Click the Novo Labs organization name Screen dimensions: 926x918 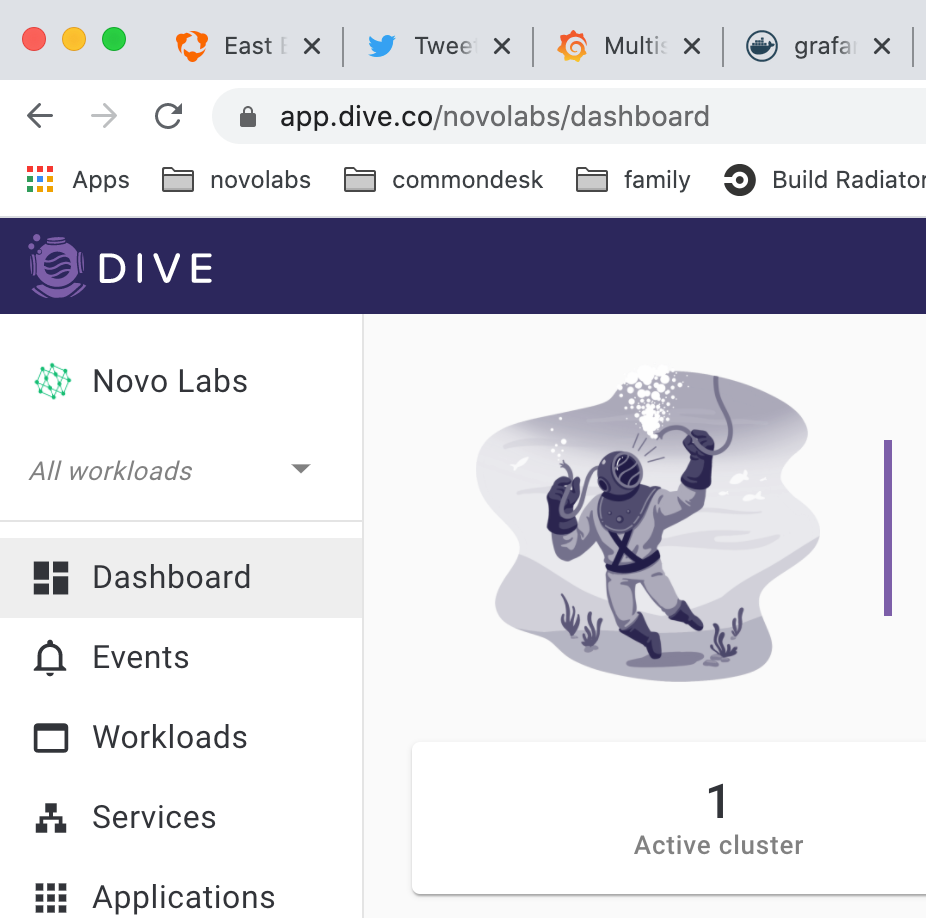pyautogui.click(x=170, y=381)
